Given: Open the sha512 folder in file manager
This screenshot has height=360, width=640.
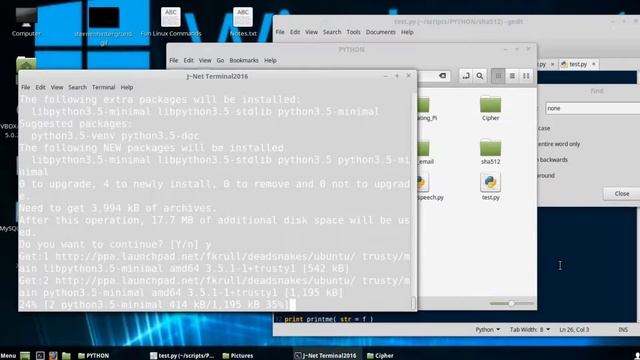Looking at the screenshot, I should (490, 152).
